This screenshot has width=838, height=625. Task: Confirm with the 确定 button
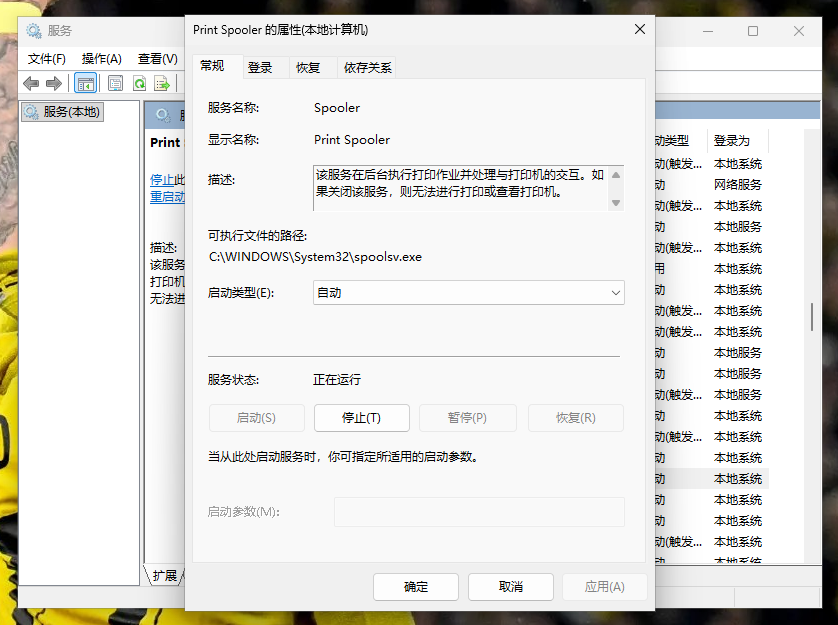(416, 587)
